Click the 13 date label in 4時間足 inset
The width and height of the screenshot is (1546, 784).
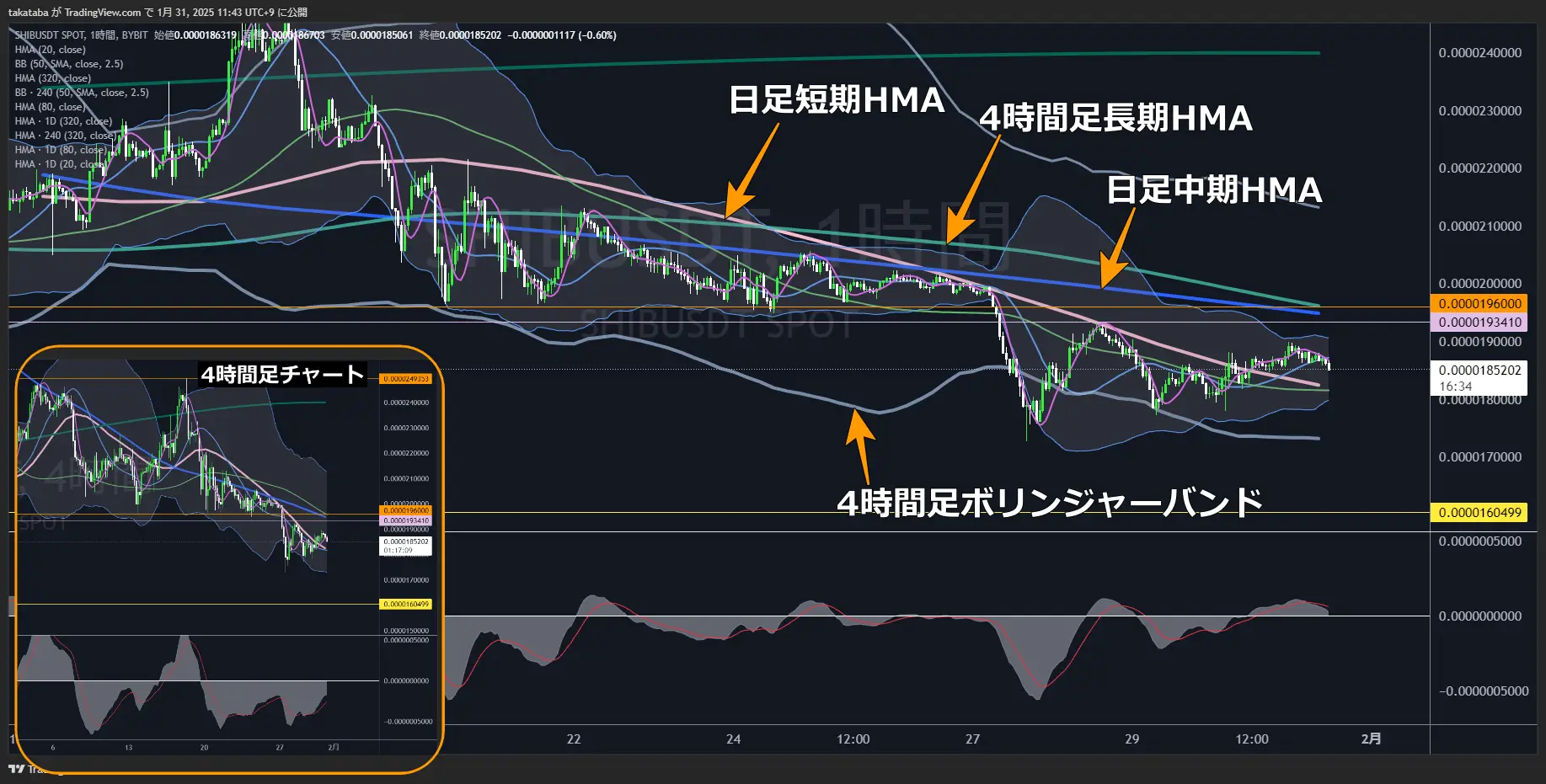tap(128, 748)
